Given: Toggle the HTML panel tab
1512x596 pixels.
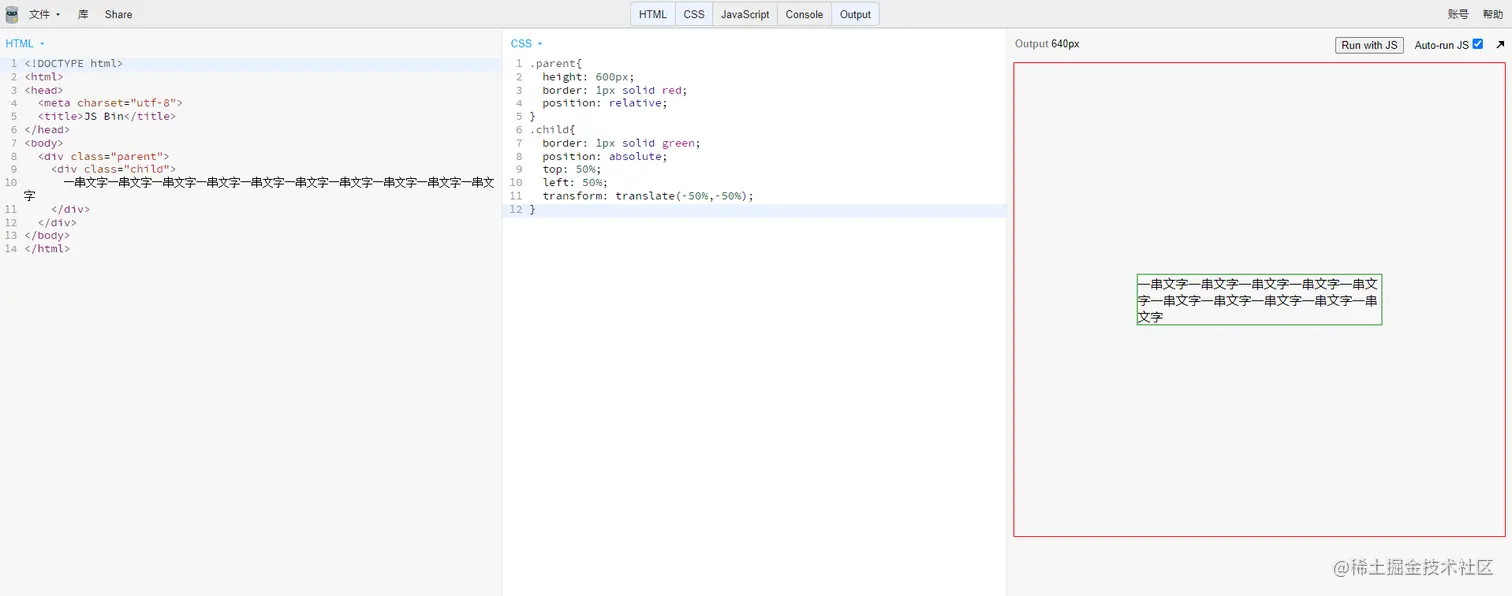Looking at the screenshot, I should click(653, 14).
